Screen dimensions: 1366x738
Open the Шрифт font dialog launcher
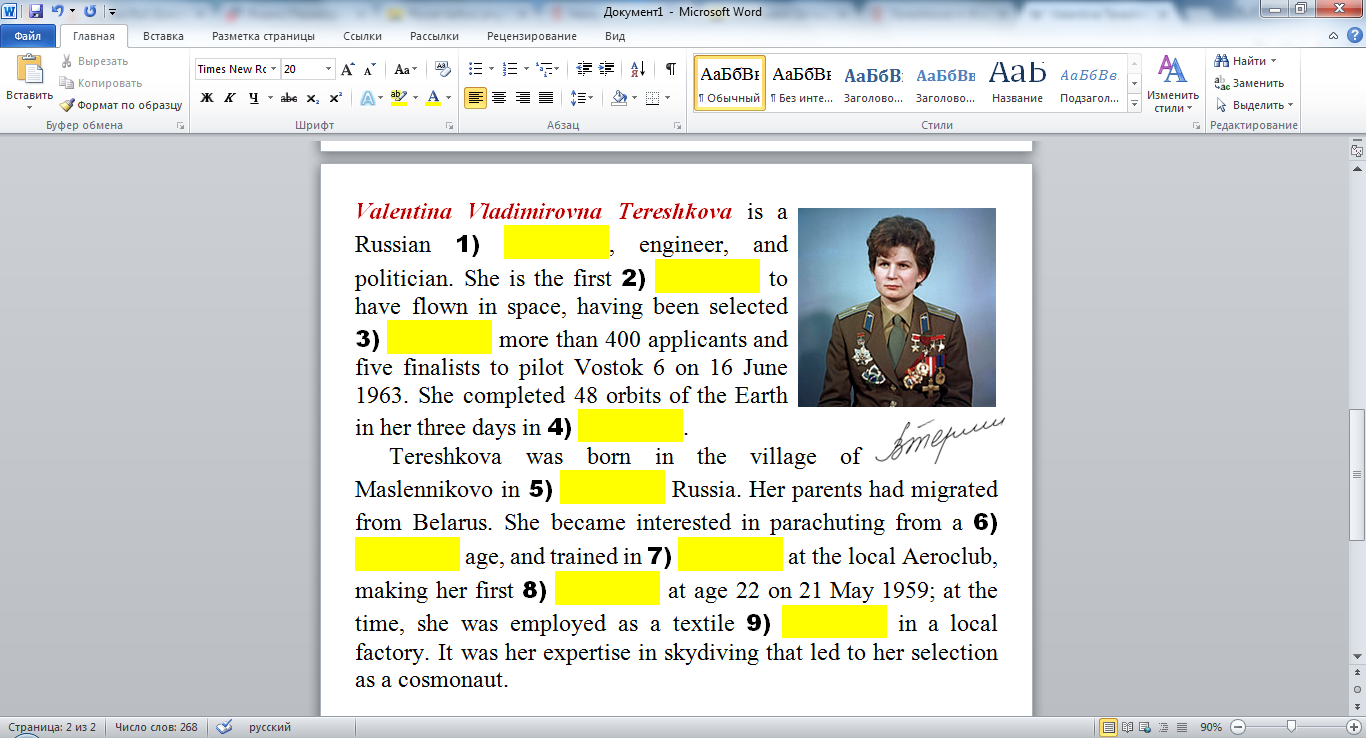[x=450, y=126]
